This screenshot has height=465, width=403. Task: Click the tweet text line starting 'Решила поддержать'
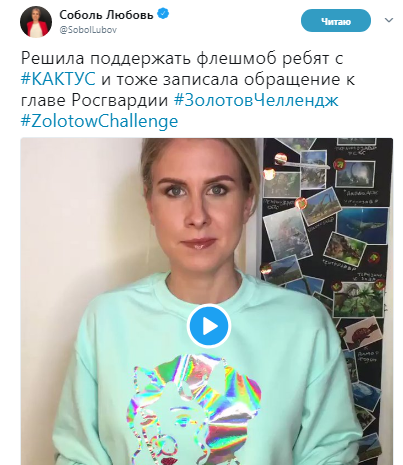tap(182, 58)
